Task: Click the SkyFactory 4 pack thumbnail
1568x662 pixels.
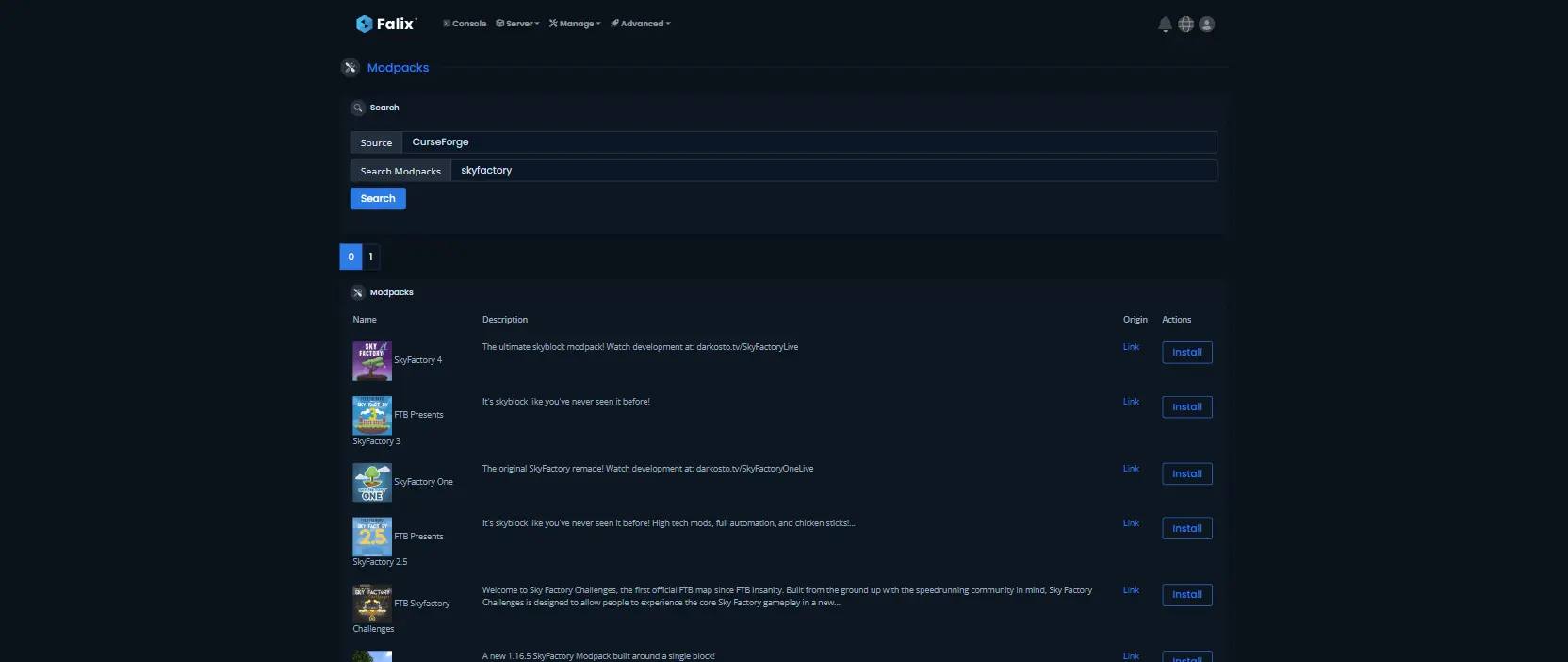Action: (x=372, y=361)
